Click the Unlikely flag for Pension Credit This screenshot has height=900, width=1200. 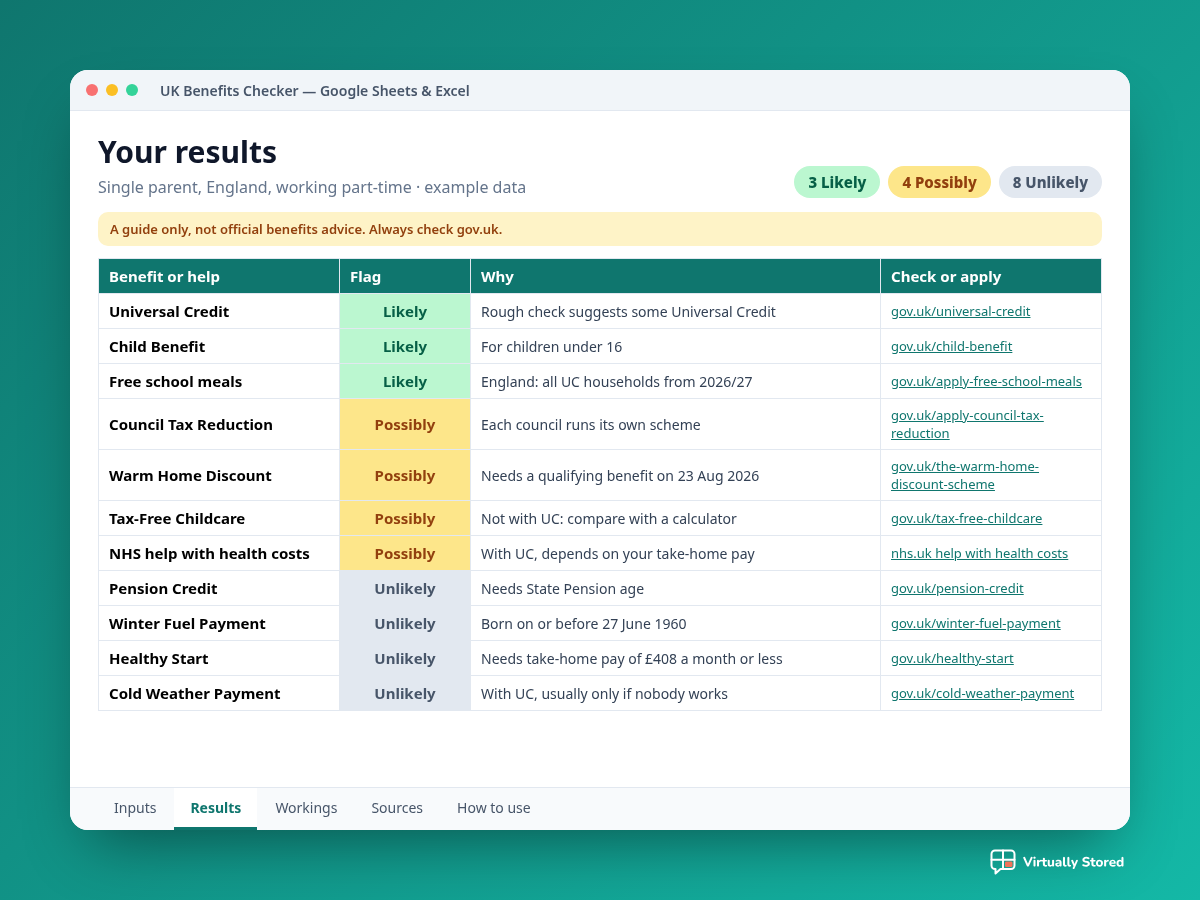(405, 588)
